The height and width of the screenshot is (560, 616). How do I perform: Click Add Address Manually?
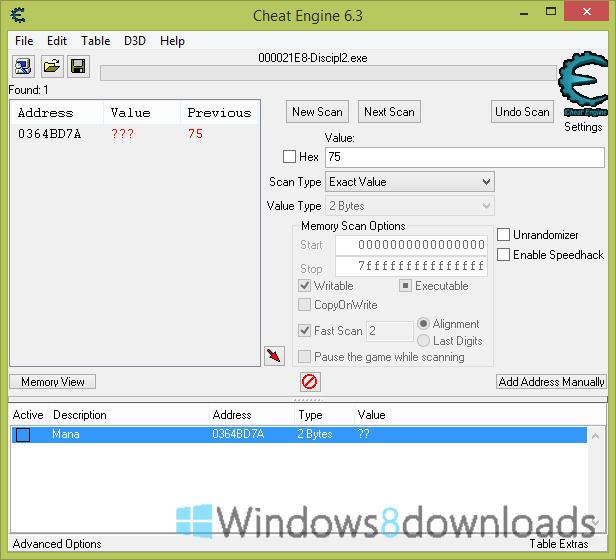(x=551, y=382)
